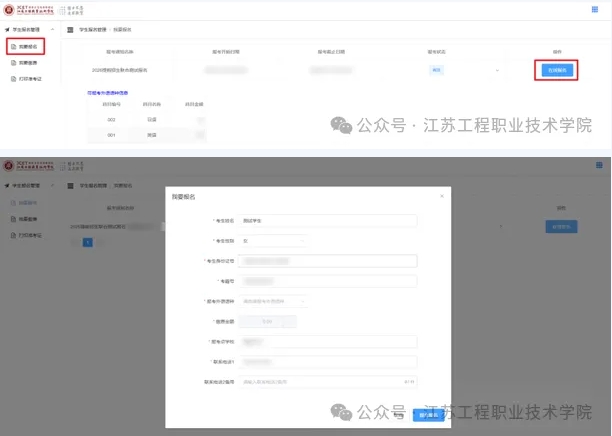This screenshot has height=436, width=612.
Task: Click the 报考点学校 input field
Action: pos(327,342)
